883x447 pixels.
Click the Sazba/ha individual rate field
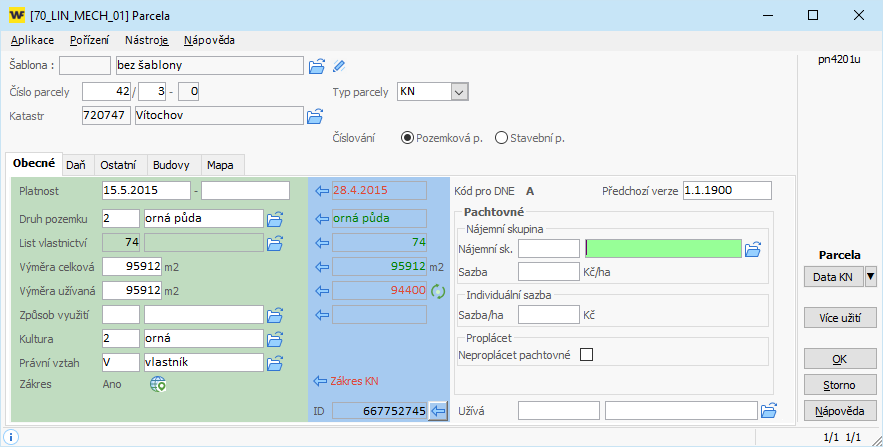click(x=548, y=314)
